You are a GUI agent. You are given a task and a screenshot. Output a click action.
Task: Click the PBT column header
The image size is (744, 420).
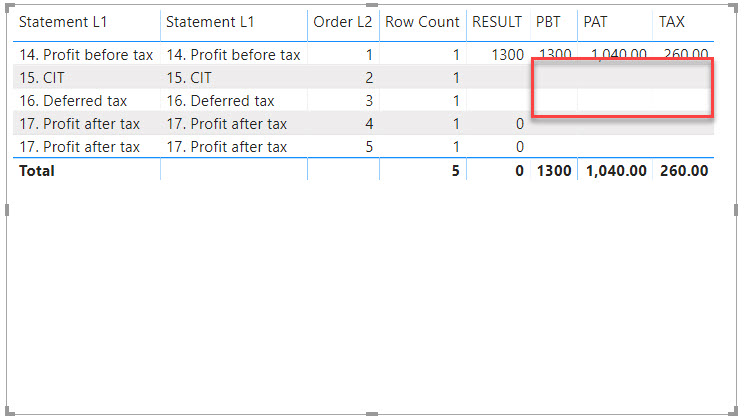tap(548, 22)
